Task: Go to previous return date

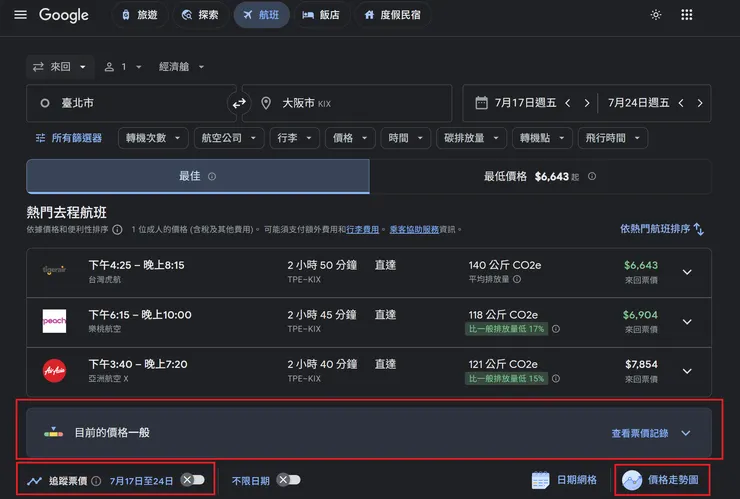Action: 681,103
